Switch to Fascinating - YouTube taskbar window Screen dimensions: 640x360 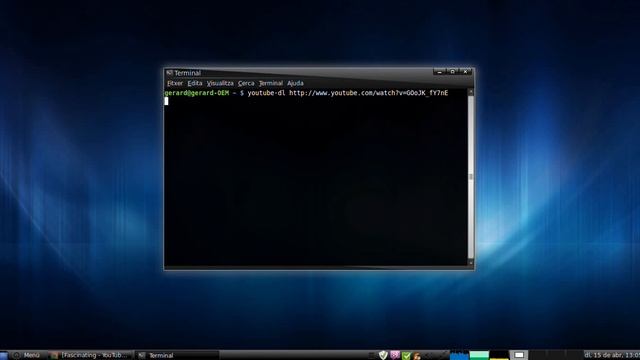[91, 355]
